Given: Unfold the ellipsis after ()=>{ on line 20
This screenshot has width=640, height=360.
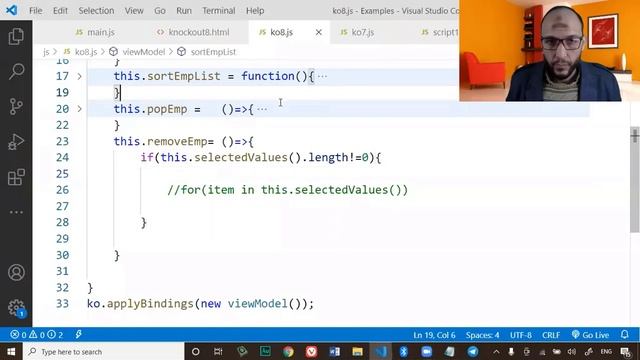Looking at the screenshot, I should (262, 109).
